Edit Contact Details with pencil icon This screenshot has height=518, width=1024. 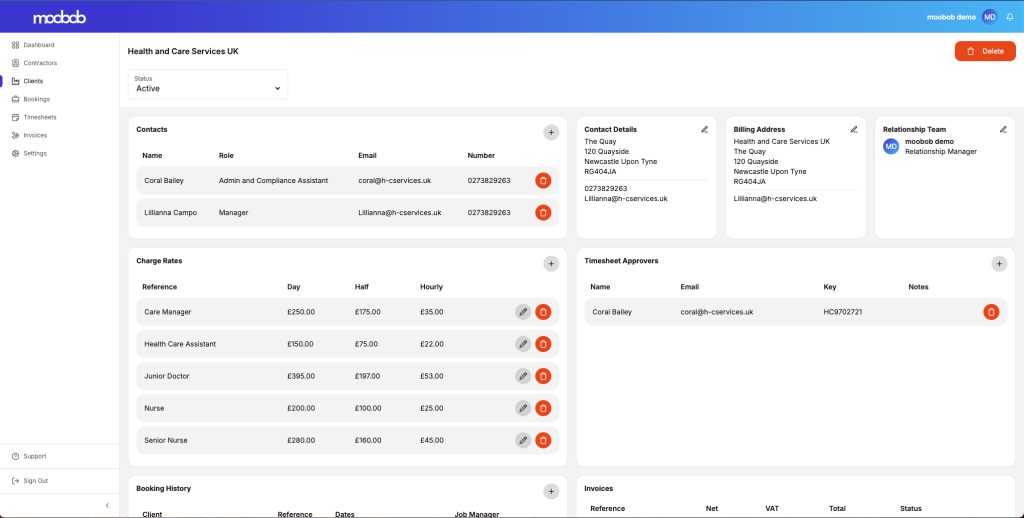pyautogui.click(x=704, y=129)
